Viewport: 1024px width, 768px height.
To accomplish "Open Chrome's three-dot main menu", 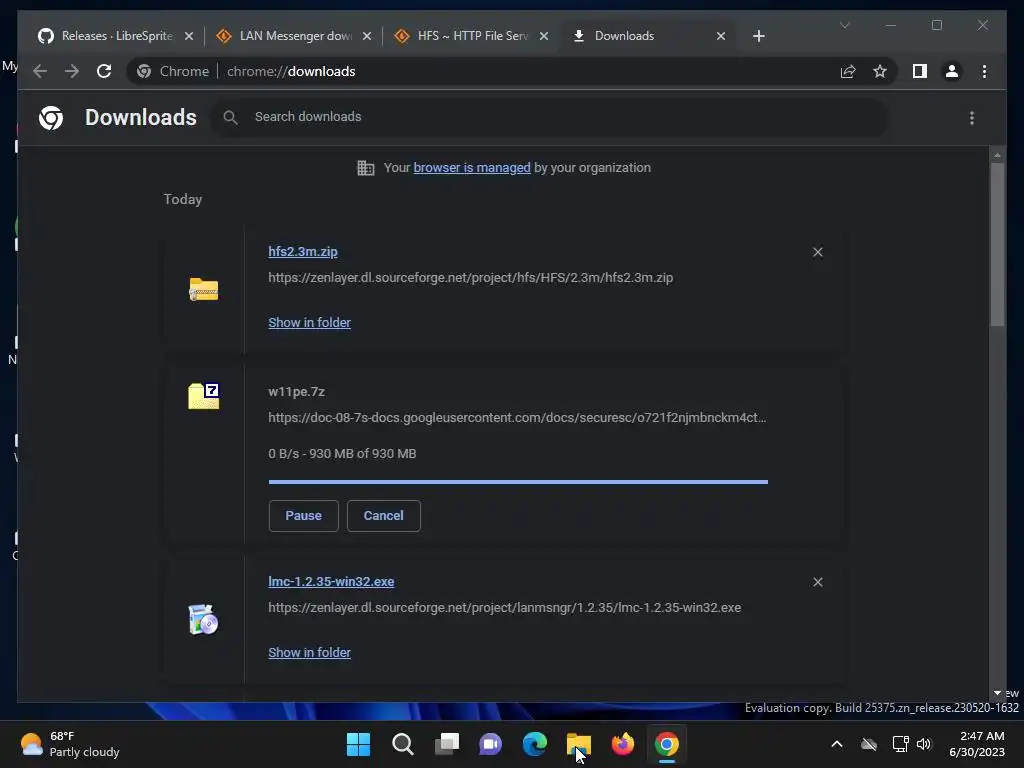I will coord(984,71).
